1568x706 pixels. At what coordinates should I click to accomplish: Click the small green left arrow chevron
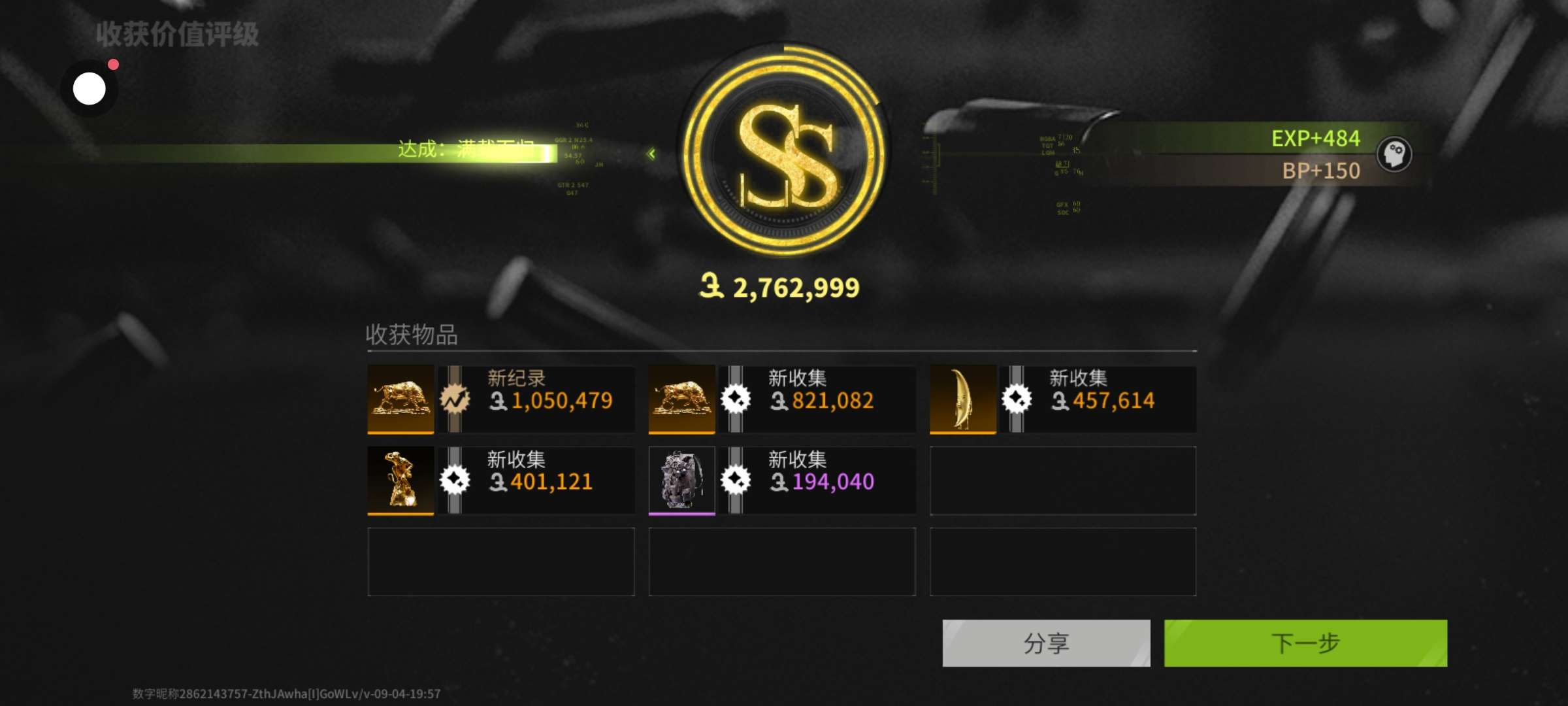pos(651,154)
